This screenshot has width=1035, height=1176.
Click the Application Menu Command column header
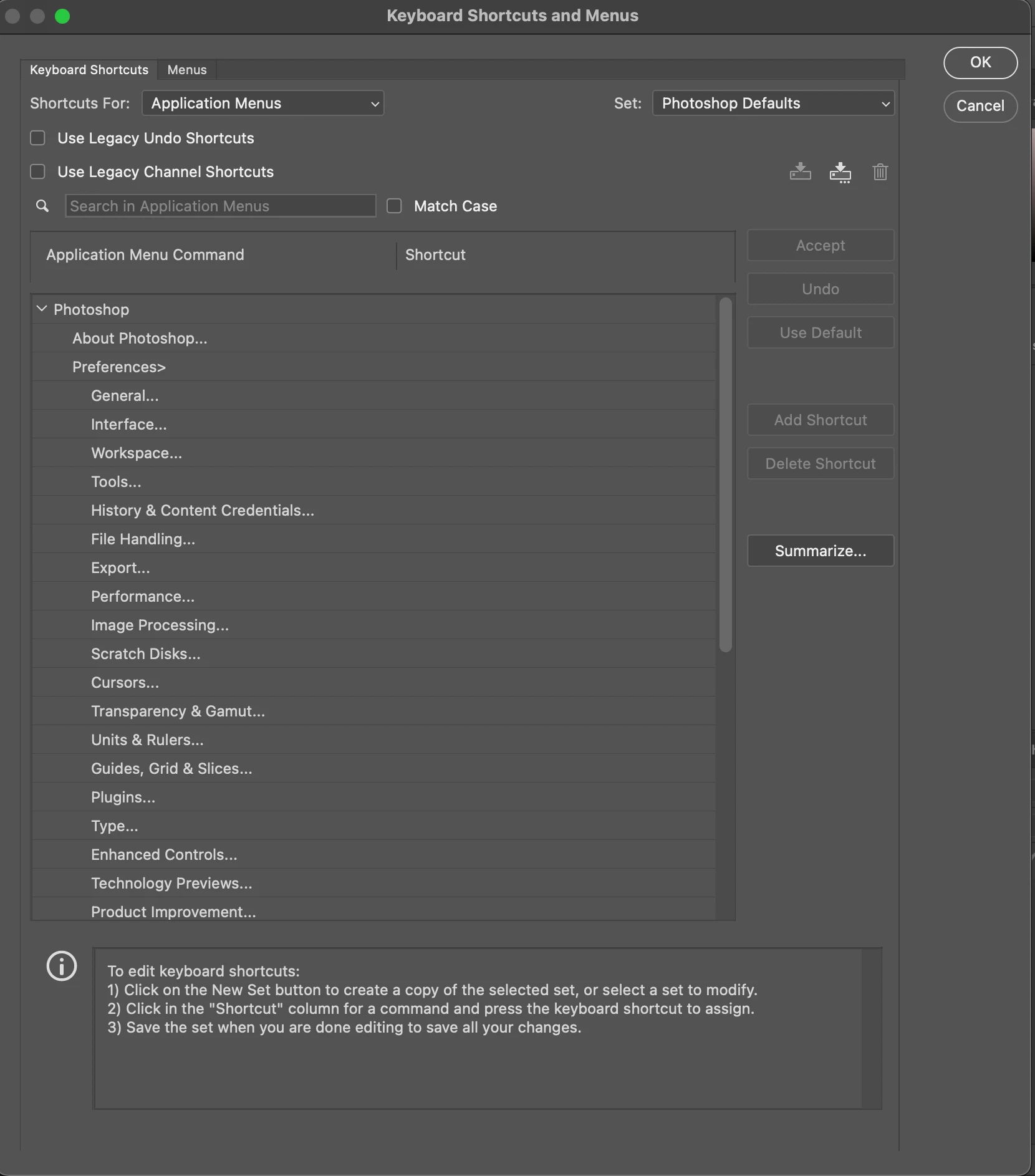coord(145,254)
